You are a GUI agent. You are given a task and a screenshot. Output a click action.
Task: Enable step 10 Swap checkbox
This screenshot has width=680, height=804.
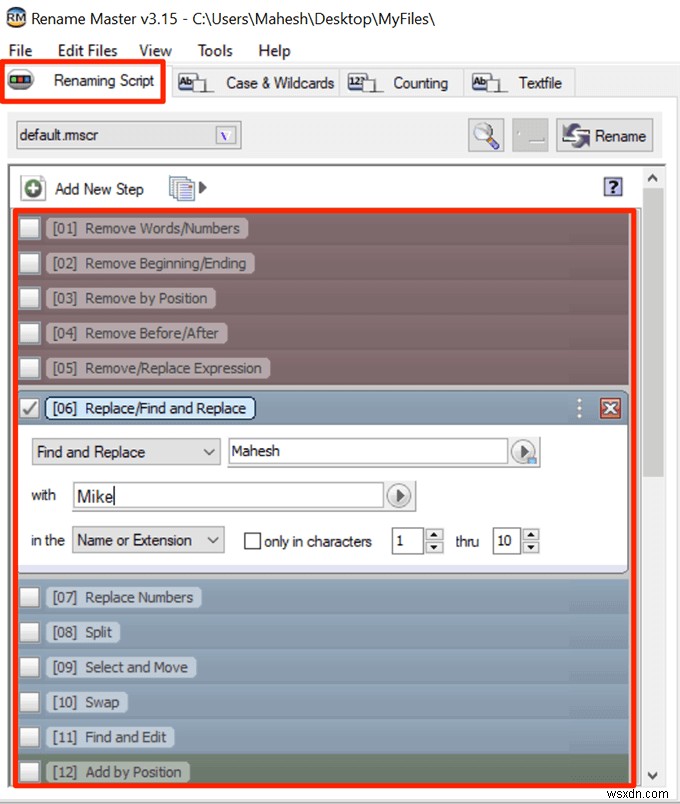(x=30, y=702)
